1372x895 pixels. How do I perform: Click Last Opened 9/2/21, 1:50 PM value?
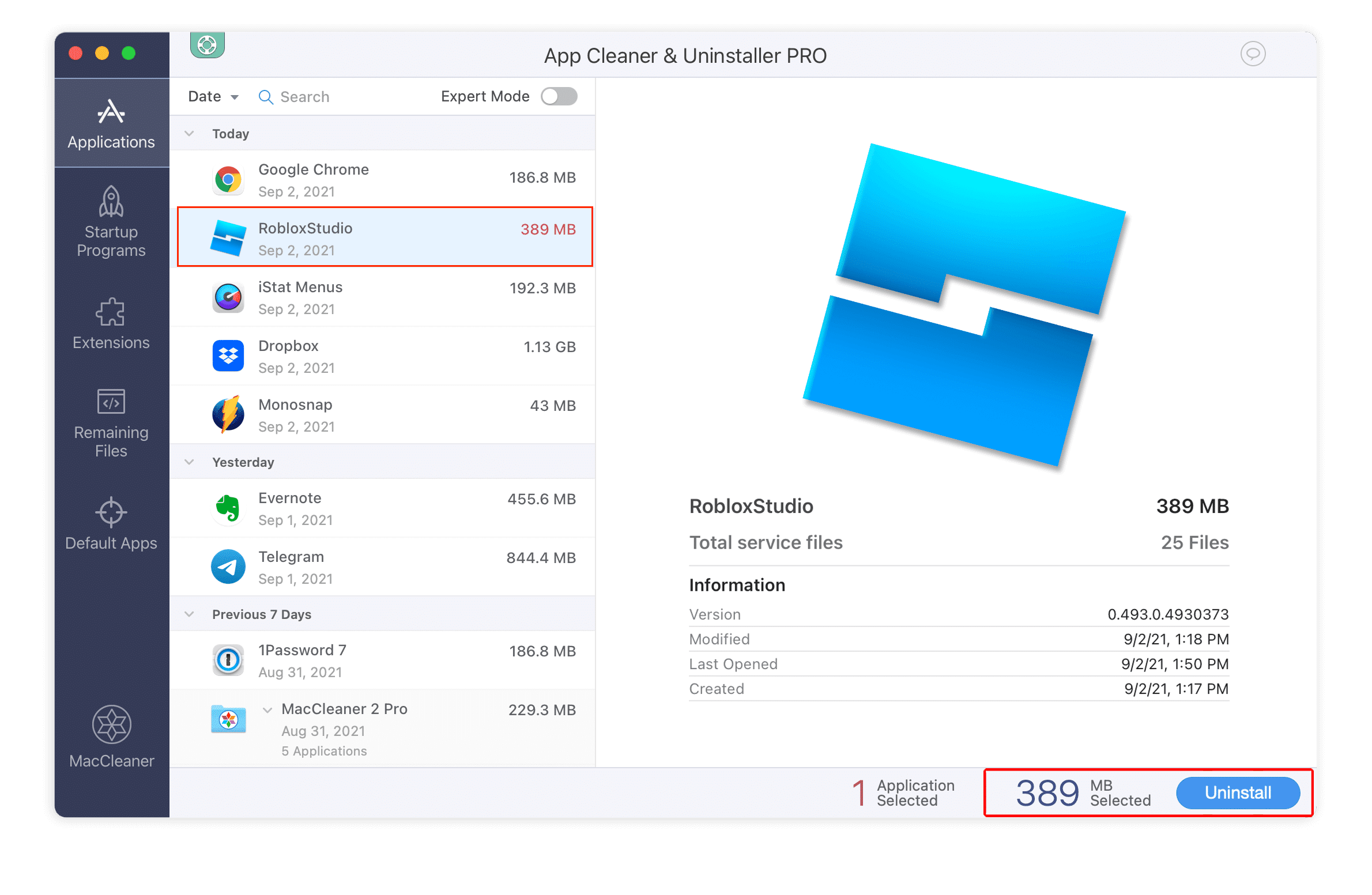click(x=1175, y=664)
